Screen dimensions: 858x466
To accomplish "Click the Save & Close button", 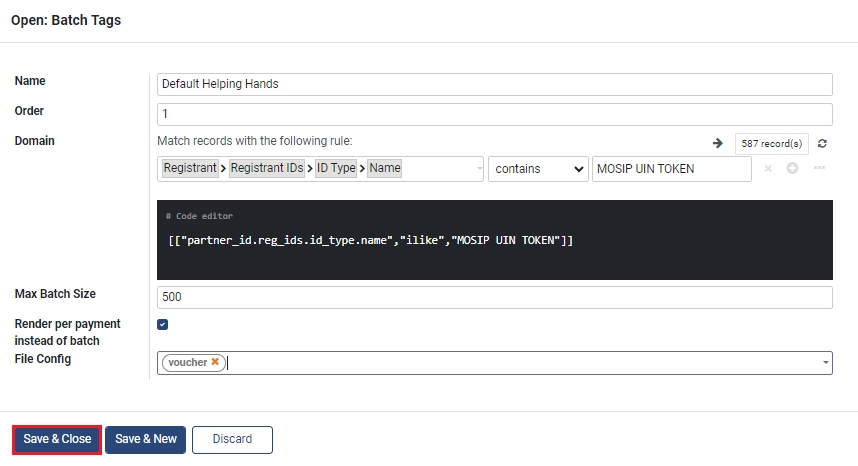I will (57, 439).
